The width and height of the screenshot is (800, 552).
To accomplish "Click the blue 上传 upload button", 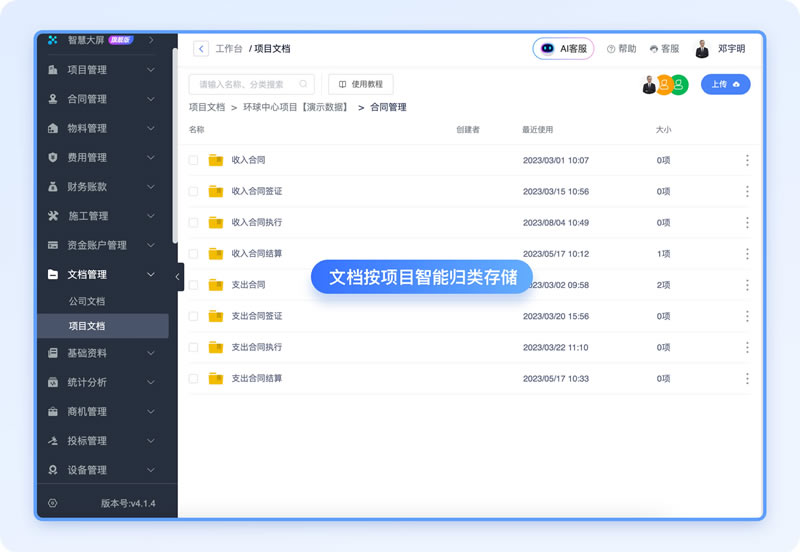I will pos(725,85).
